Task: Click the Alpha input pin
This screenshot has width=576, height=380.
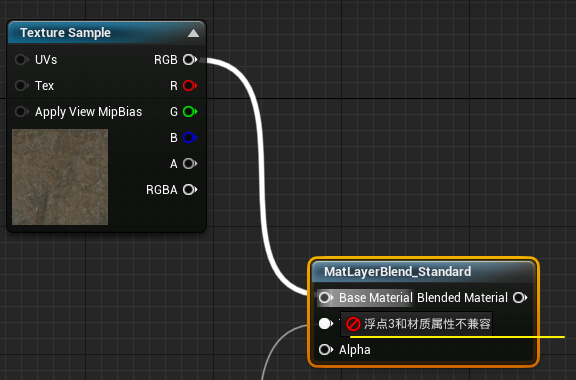Action: pos(325,349)
